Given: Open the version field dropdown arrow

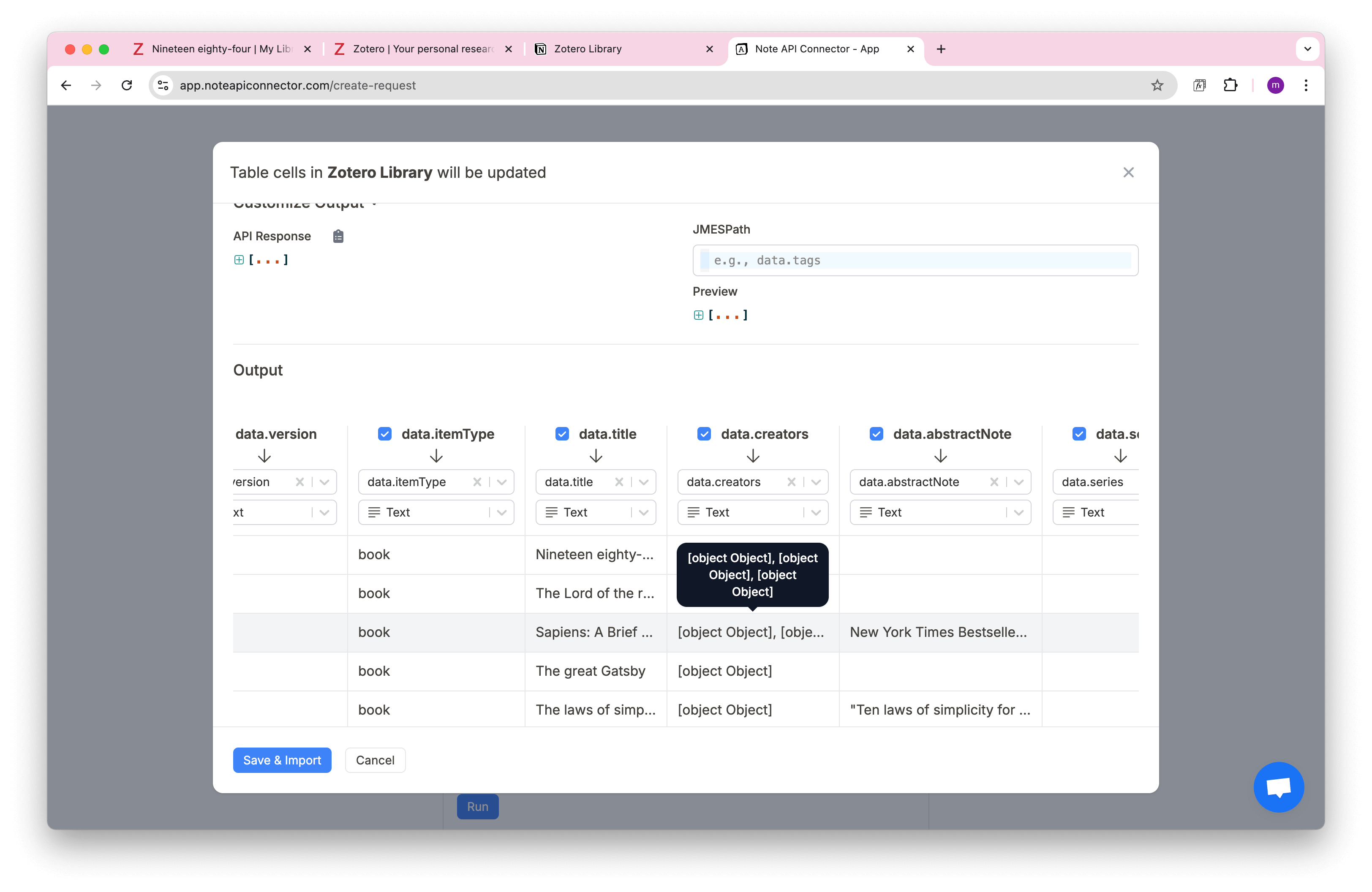Looking at the screenshot, I should 324,482.
